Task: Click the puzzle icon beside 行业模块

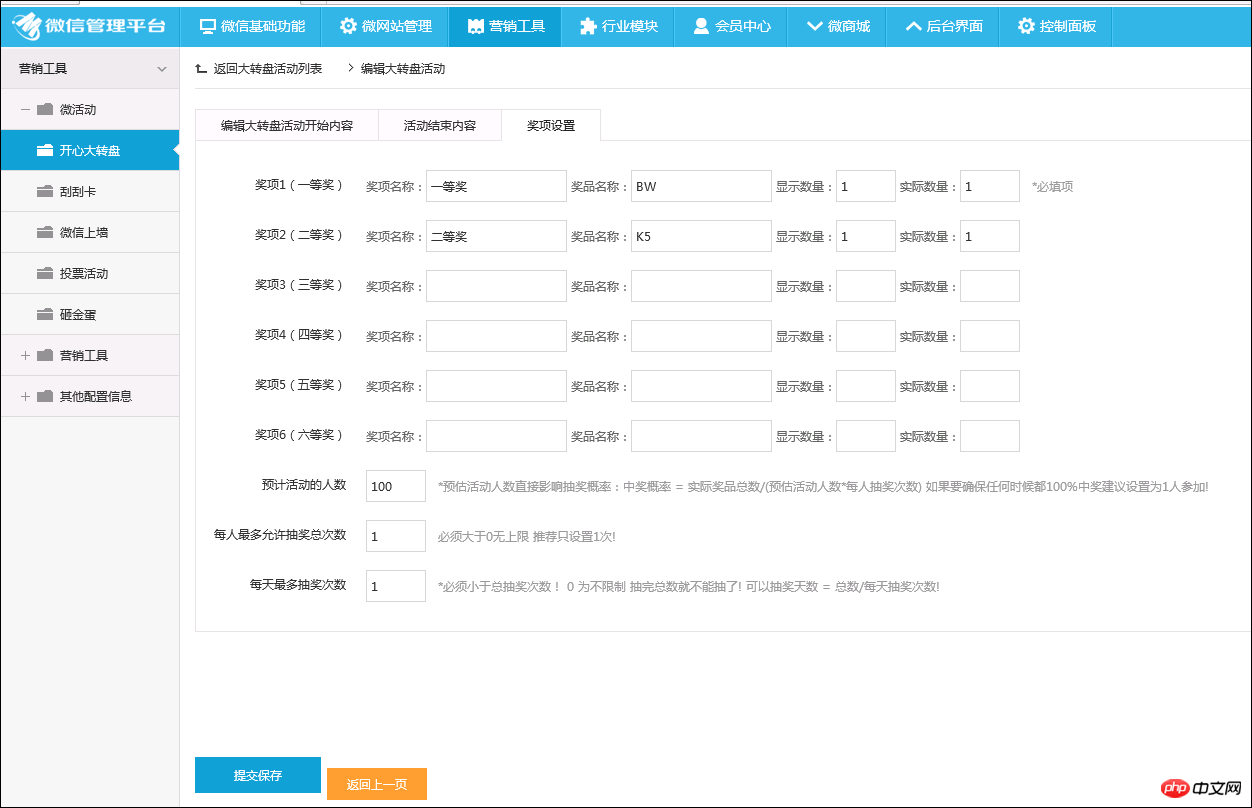Action: [x=588, y=26]
